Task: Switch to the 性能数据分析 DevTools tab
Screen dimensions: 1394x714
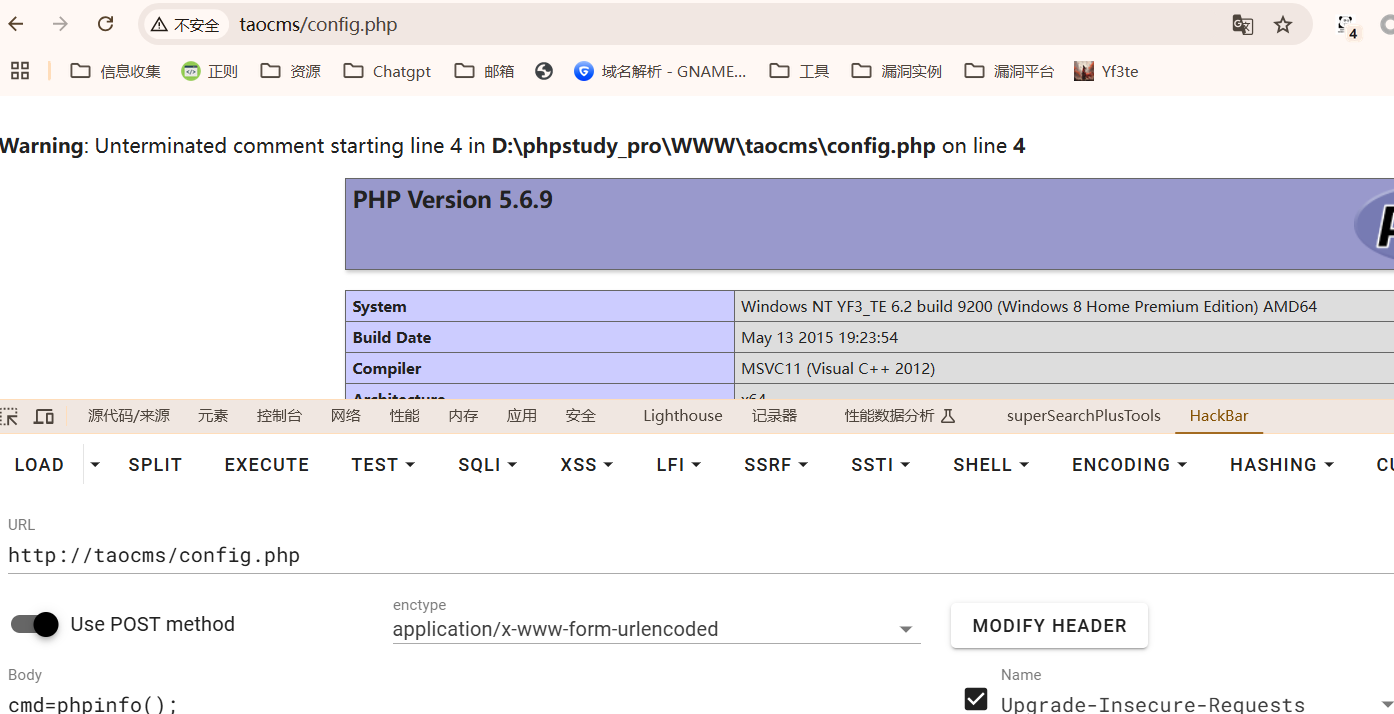Action: [900, 416]
